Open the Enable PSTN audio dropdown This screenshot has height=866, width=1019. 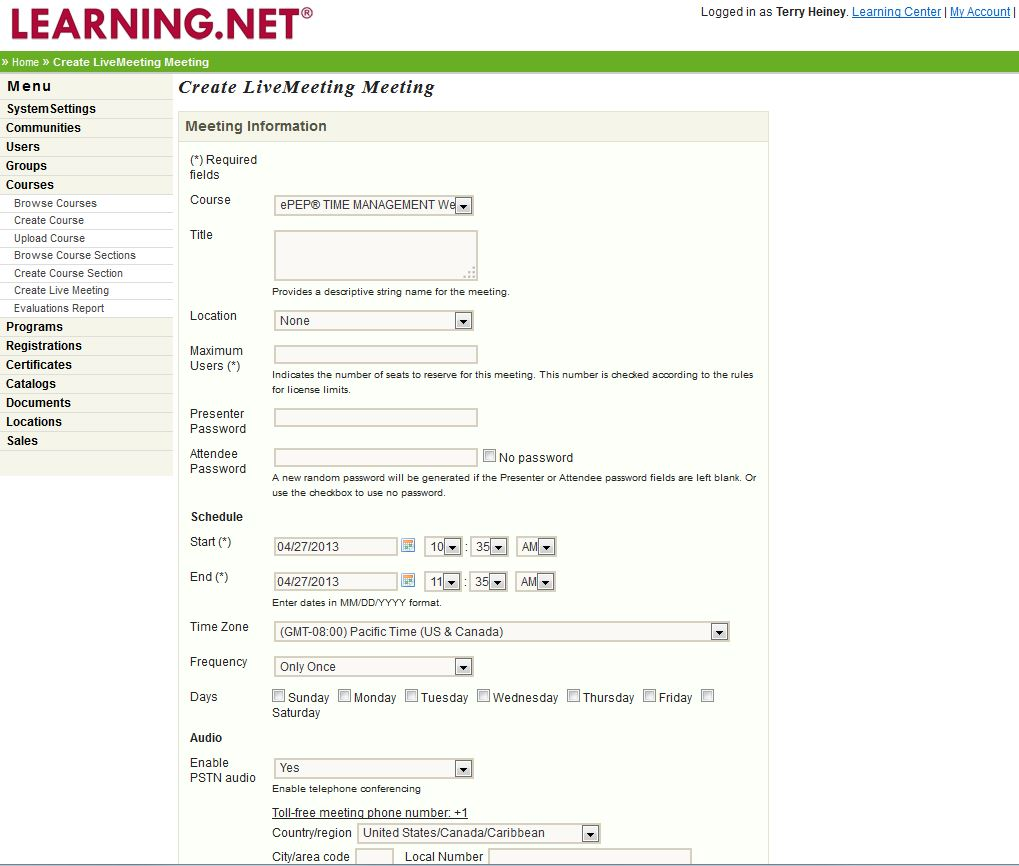tap(374, 769)
